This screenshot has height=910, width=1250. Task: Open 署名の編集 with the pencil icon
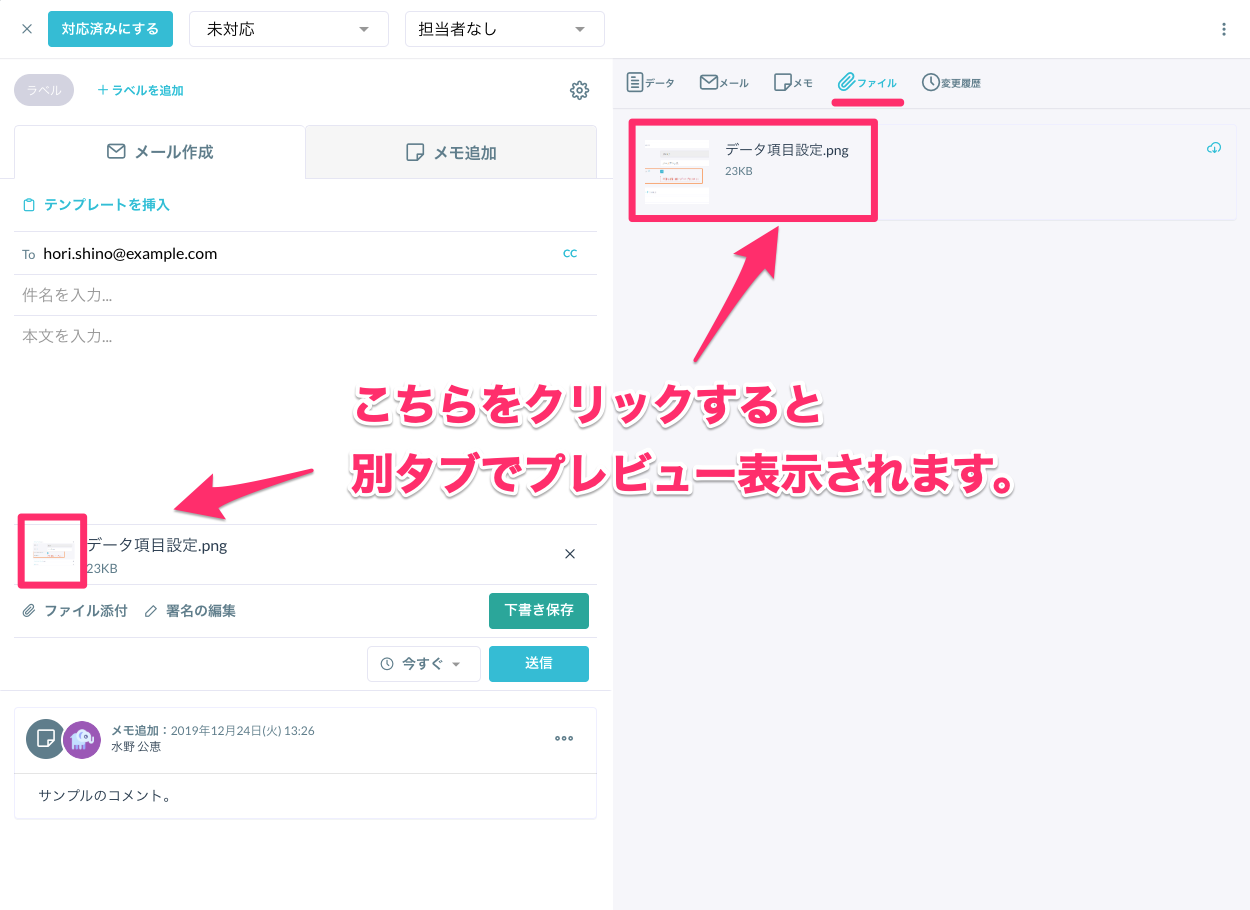pos(151,610)
